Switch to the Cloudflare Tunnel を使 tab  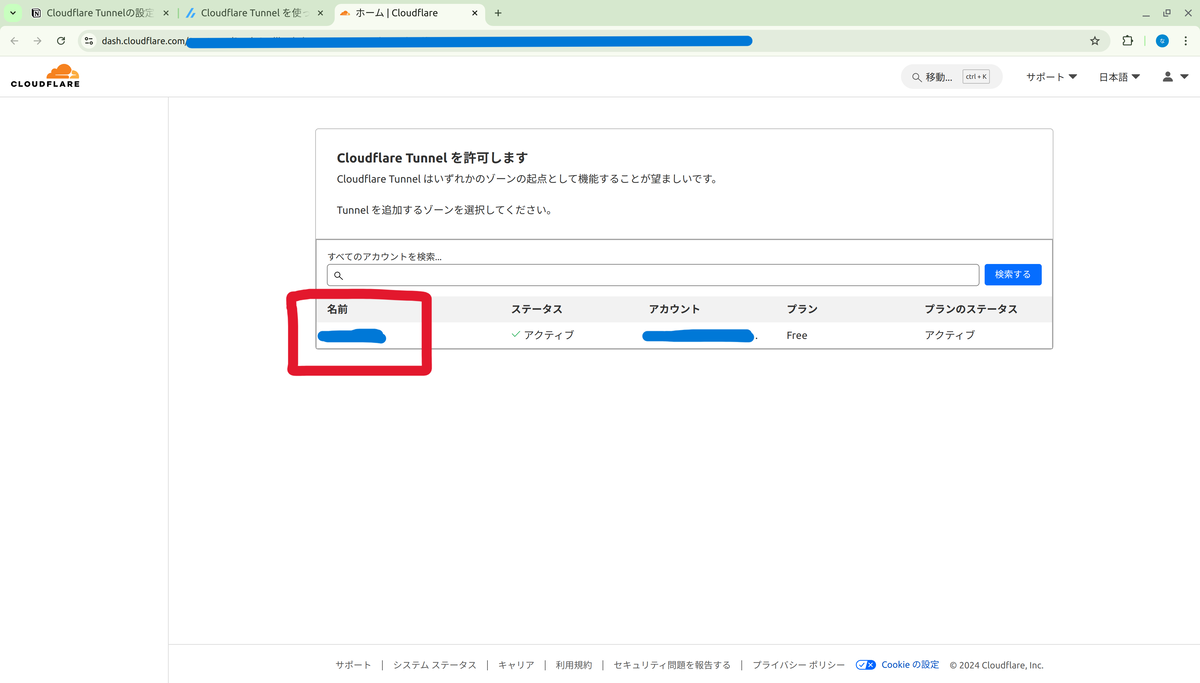(254, 13)
